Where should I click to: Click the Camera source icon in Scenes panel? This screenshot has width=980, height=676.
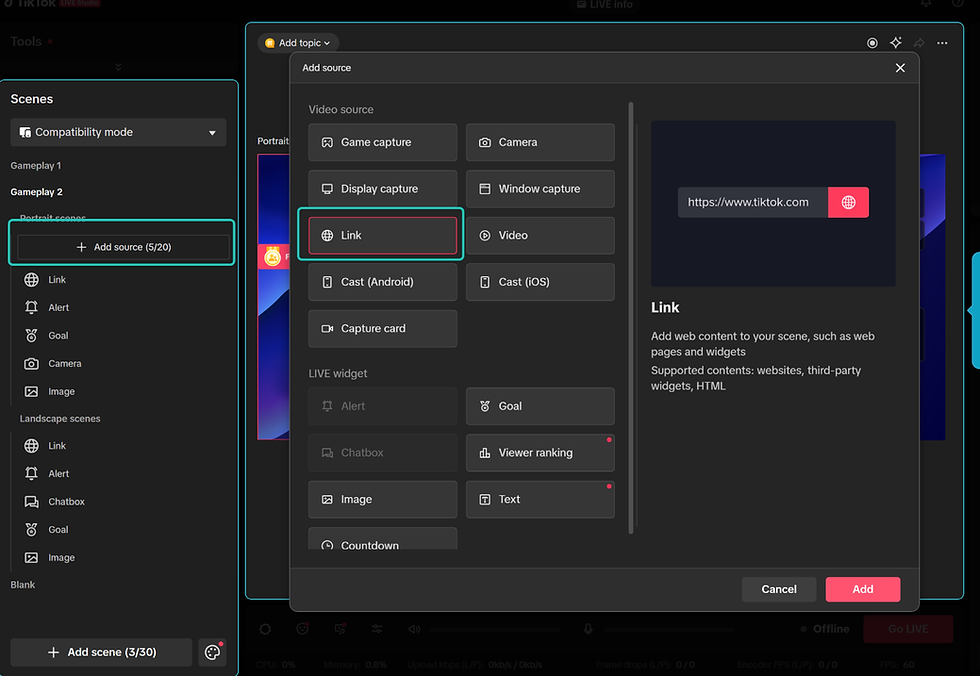(x=31, y=364)
